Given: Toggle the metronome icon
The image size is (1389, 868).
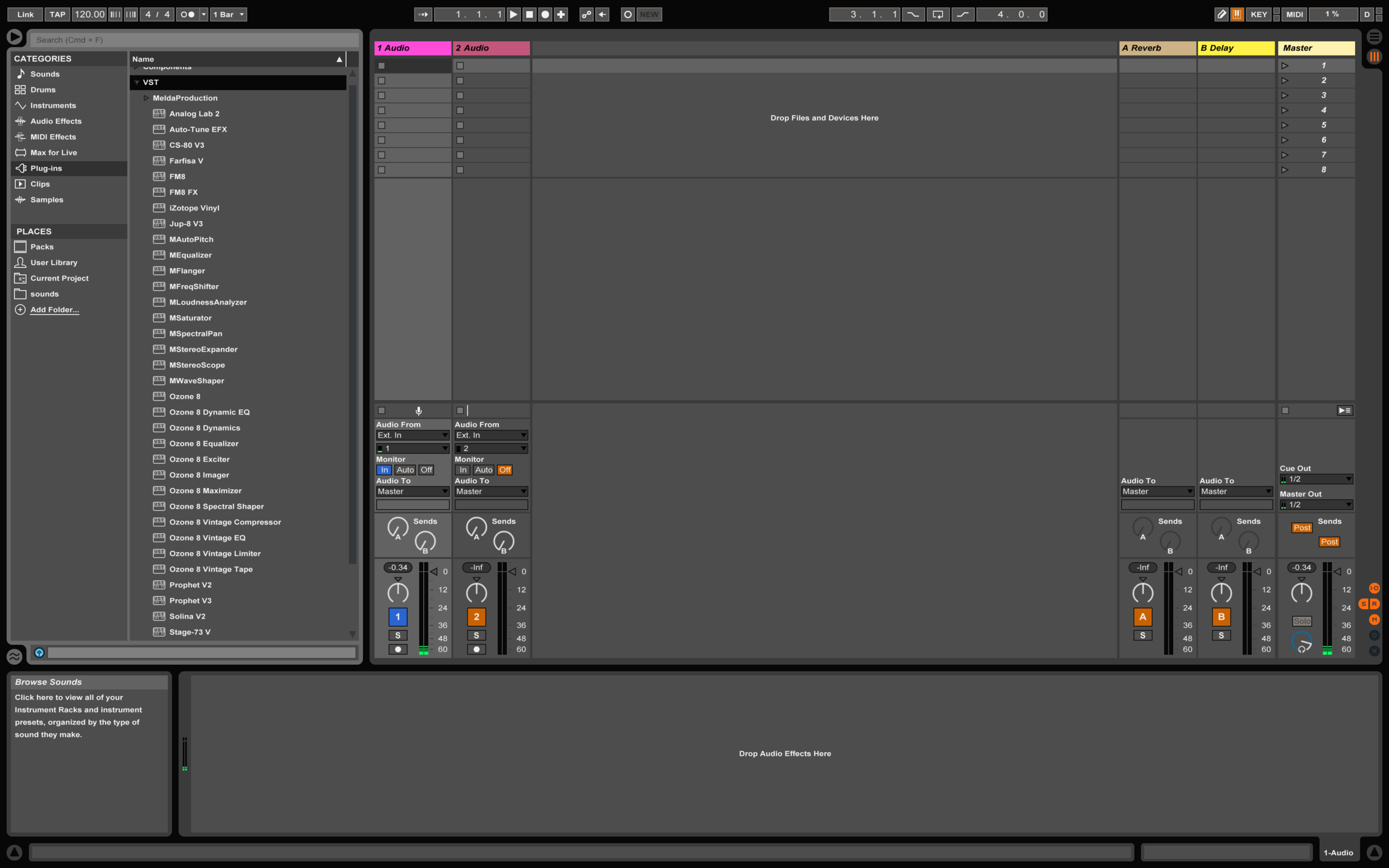Looking at the screenshot, I should [188, 14].
